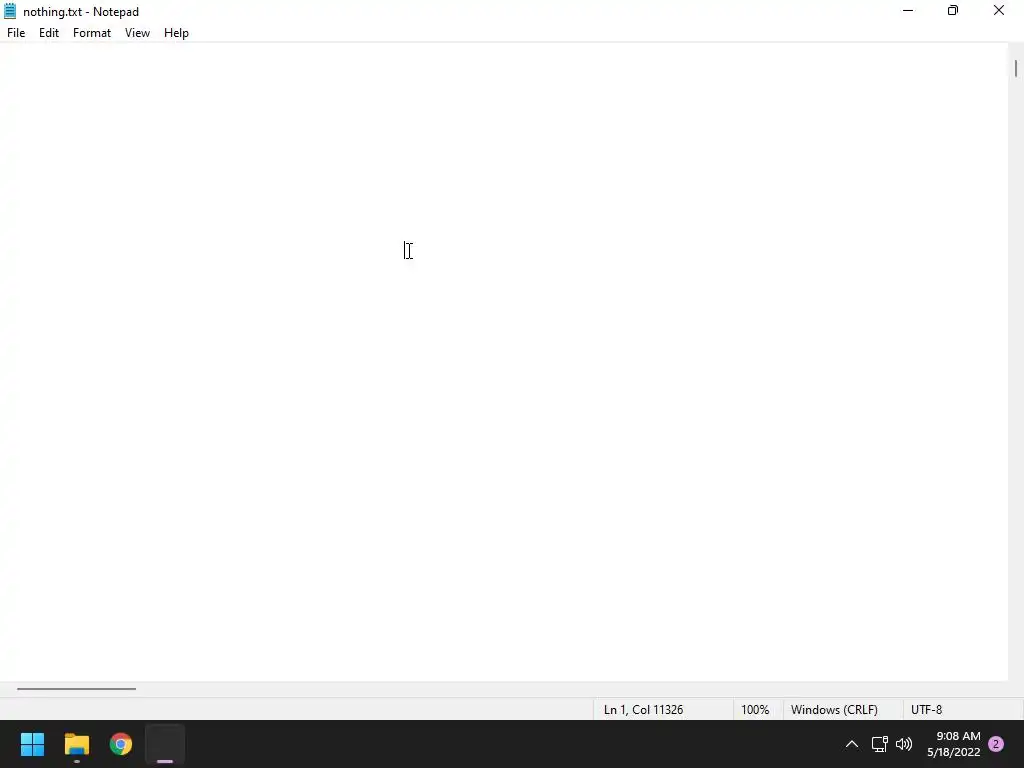Restore down the Notepad window
Viewport: 1024px width, 768px height.
click(953, 11)
